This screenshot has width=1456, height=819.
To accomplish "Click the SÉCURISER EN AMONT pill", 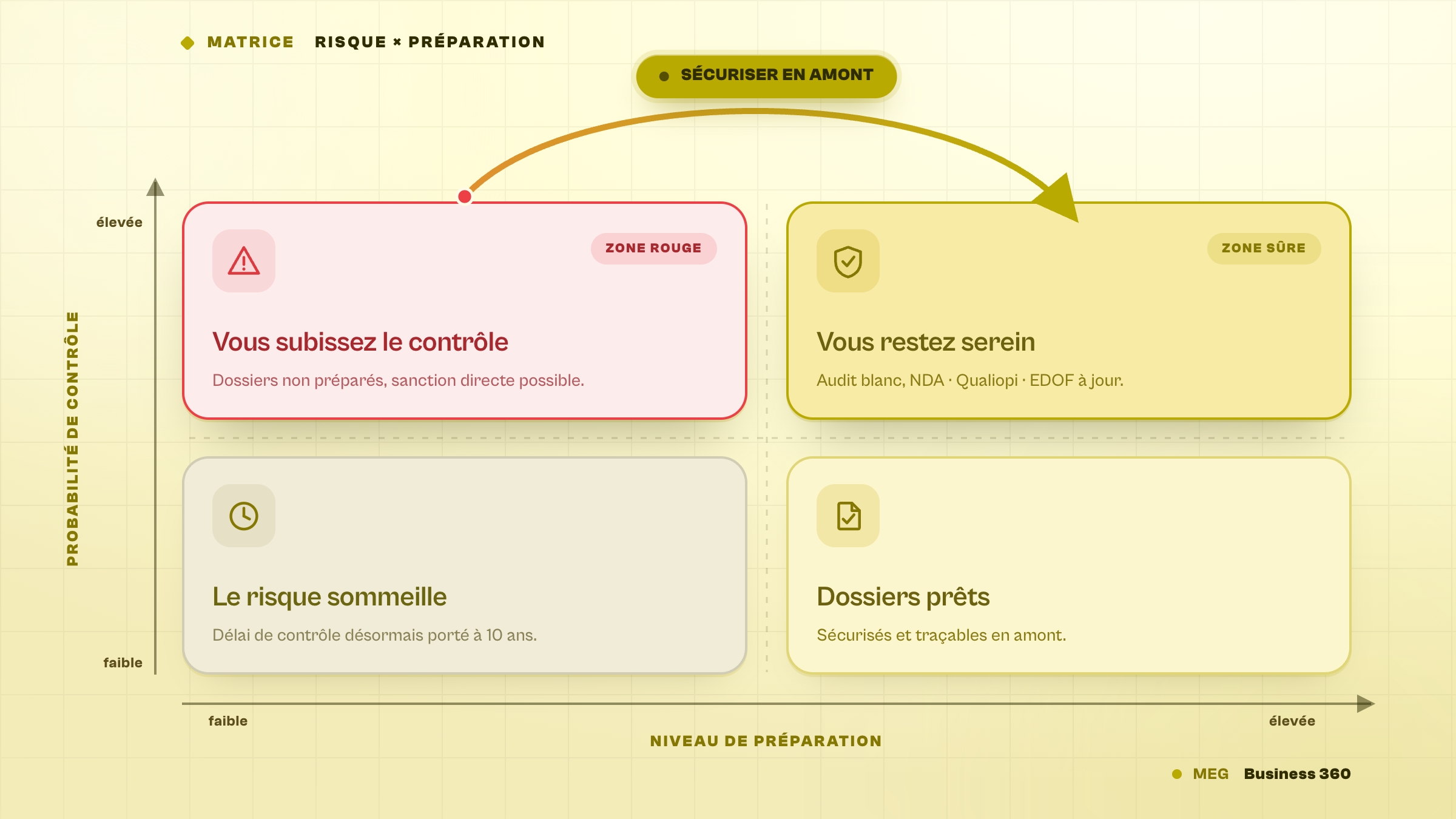I will pos(766,76).
